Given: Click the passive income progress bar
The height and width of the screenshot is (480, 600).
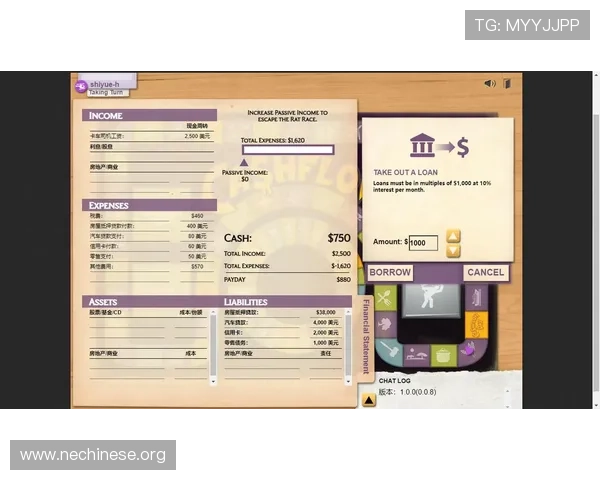Looking at the screenshot, I should pyautogui.click(x=287, y=151).
